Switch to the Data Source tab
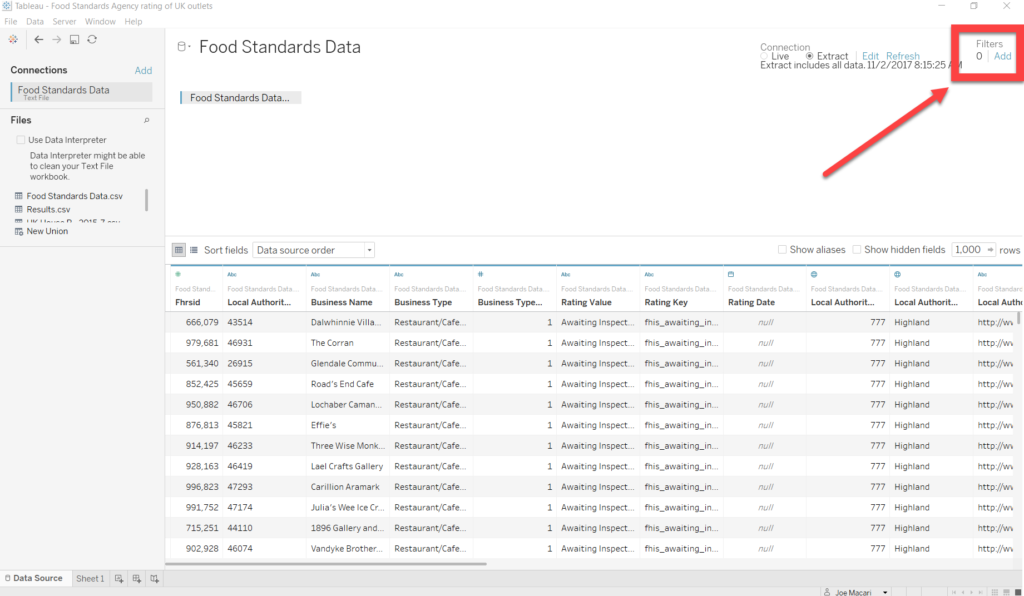Screen dimensions: 1024x596 click(34, 578)
